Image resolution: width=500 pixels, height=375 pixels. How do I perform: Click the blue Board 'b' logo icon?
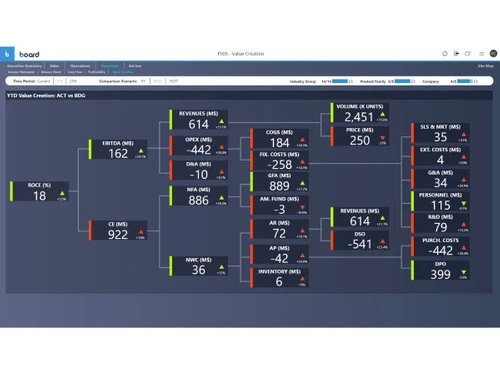click(7, 54)
